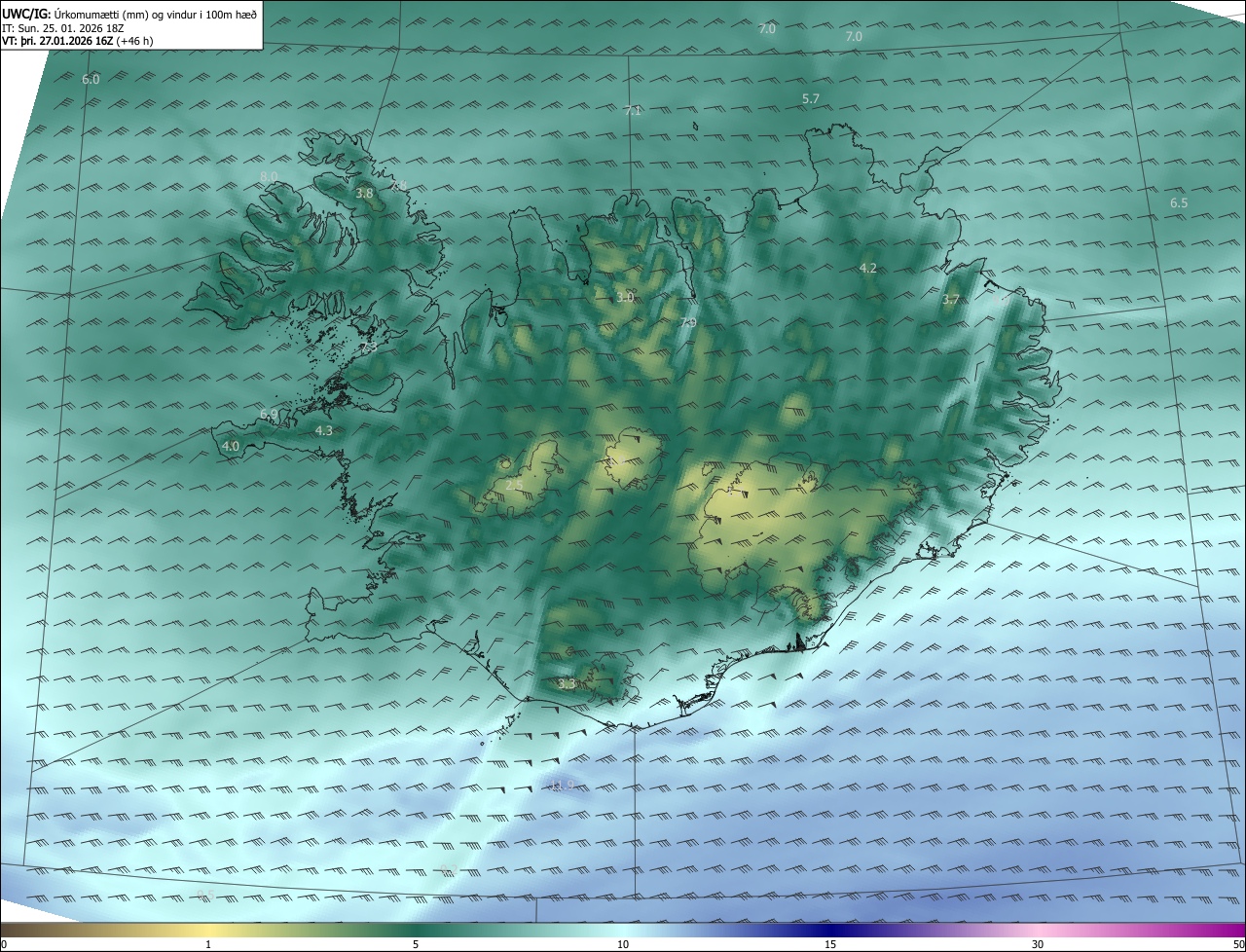1246x952 pixels.
Task: Click the 4.0 value label on the map
Action: [x=231, y=446]
